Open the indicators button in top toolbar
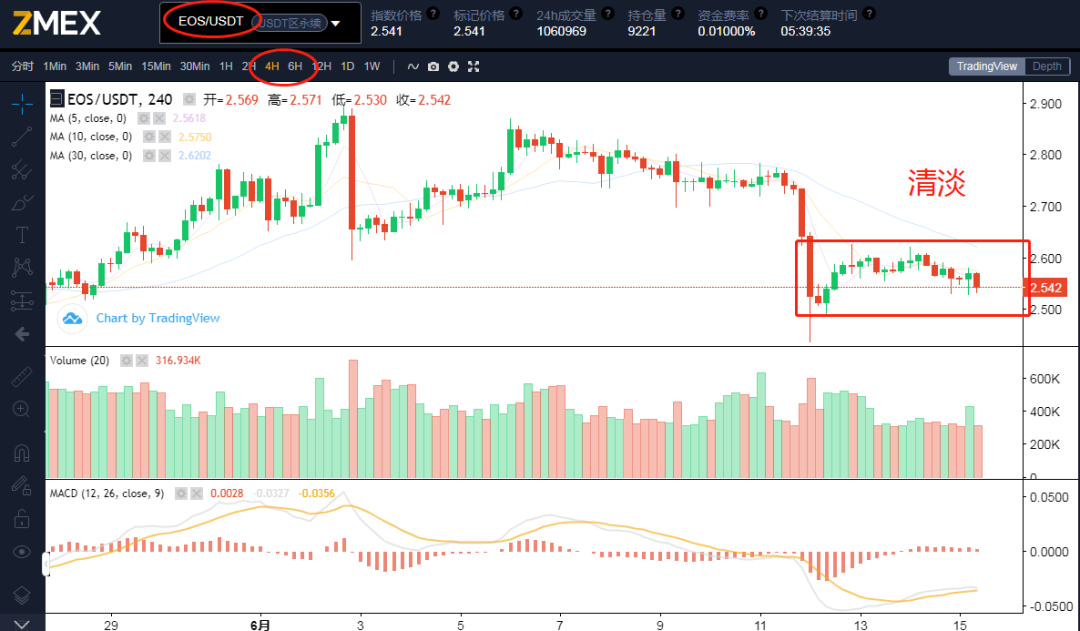 [413, 66]
